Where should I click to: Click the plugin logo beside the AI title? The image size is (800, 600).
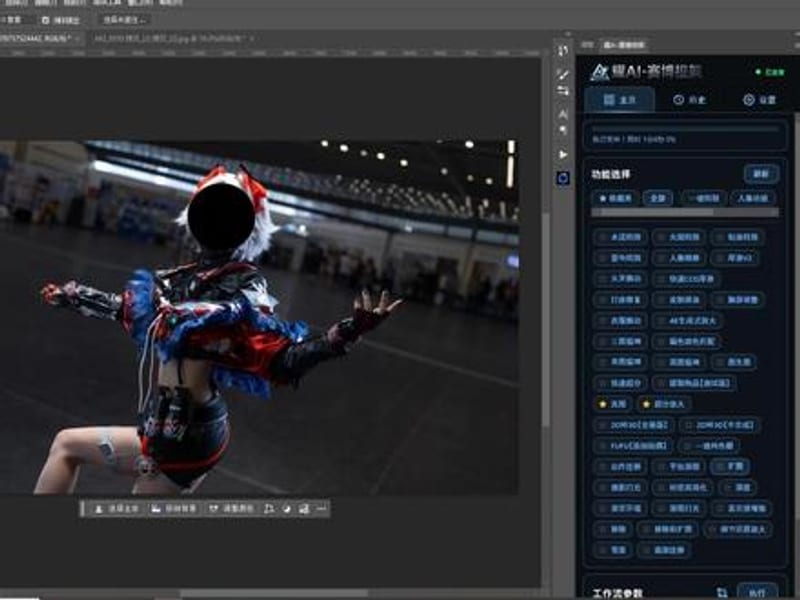[599, 72]
